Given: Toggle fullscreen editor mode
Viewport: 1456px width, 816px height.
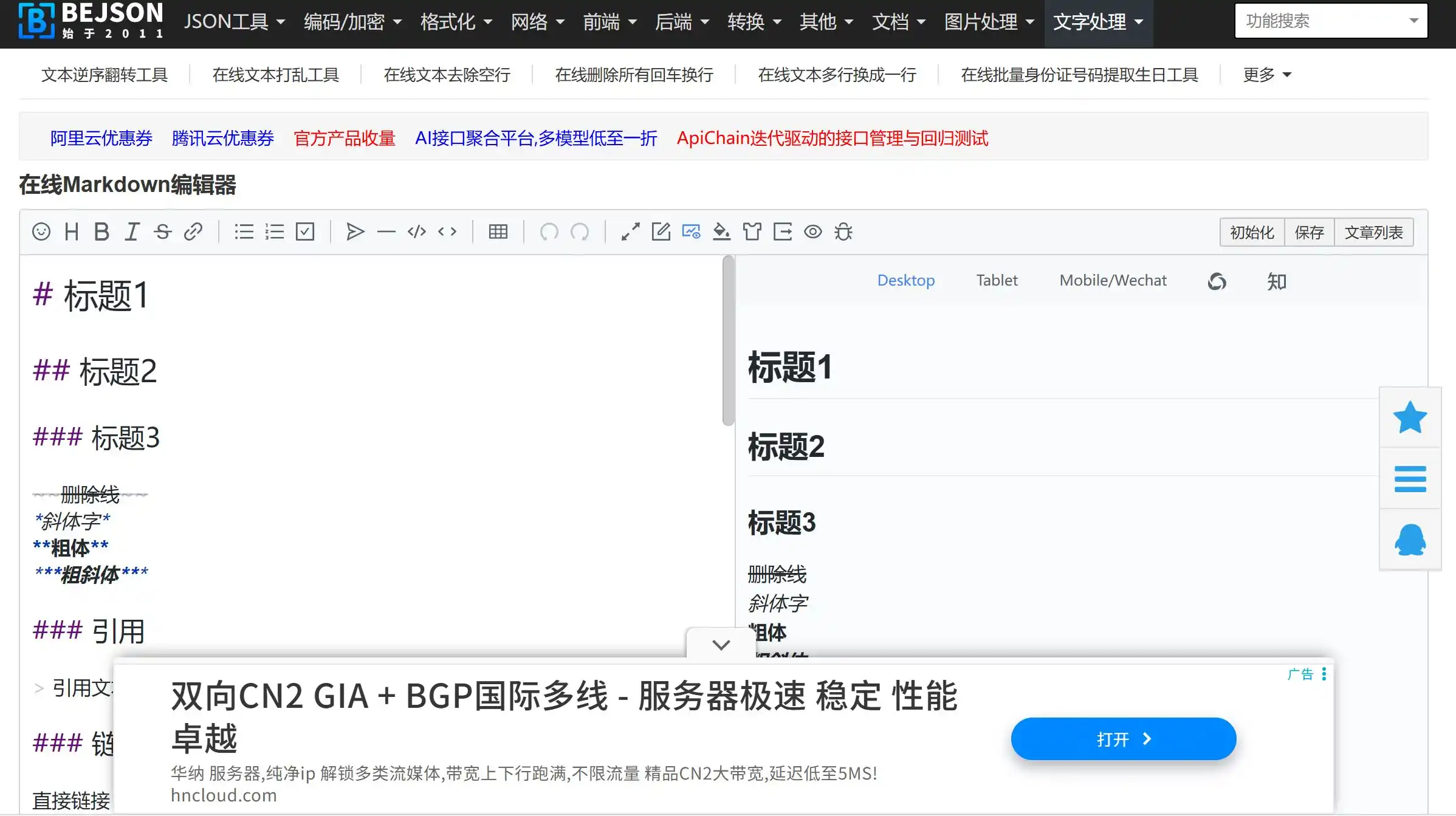Looking at the screenshot, I should 630,231.
